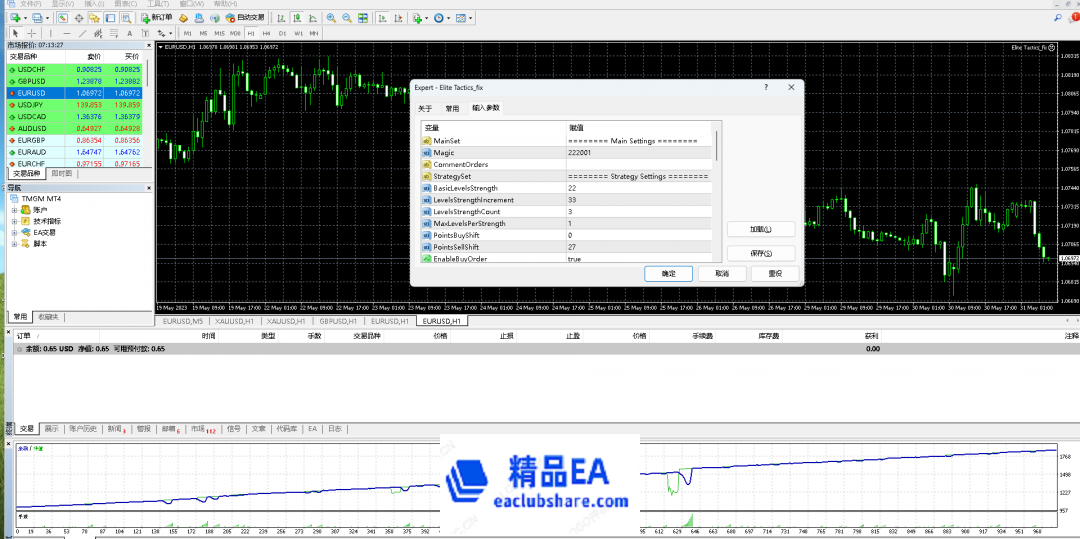Click 确定 to confirm expert settings

(668, 273)
